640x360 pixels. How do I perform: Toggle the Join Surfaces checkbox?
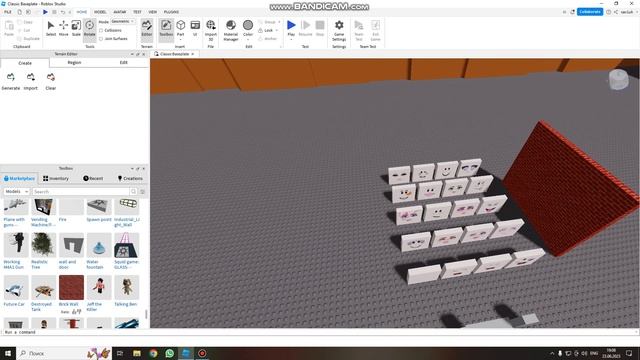point(101,39)
